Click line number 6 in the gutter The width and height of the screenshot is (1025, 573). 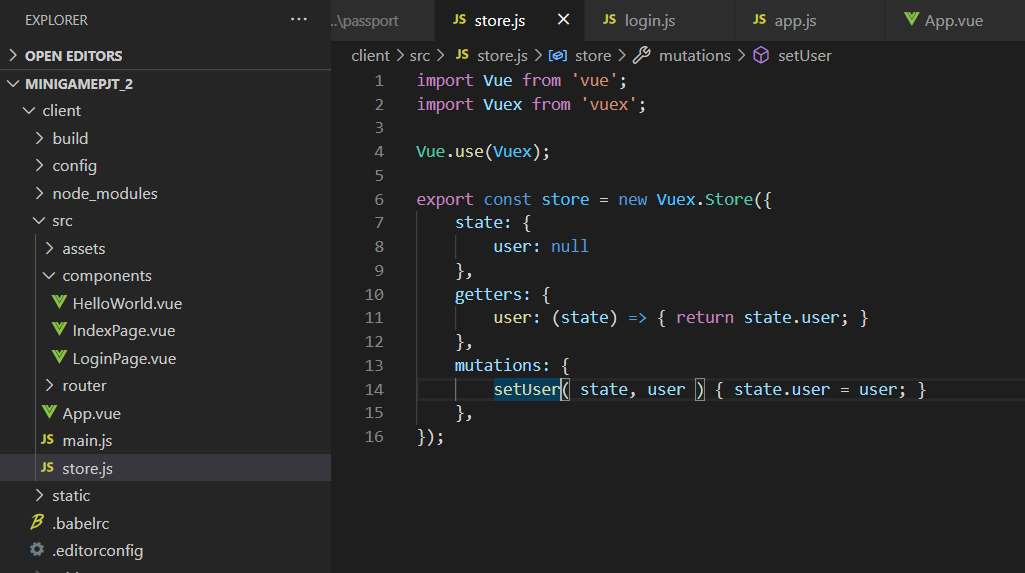click(378, 199)
